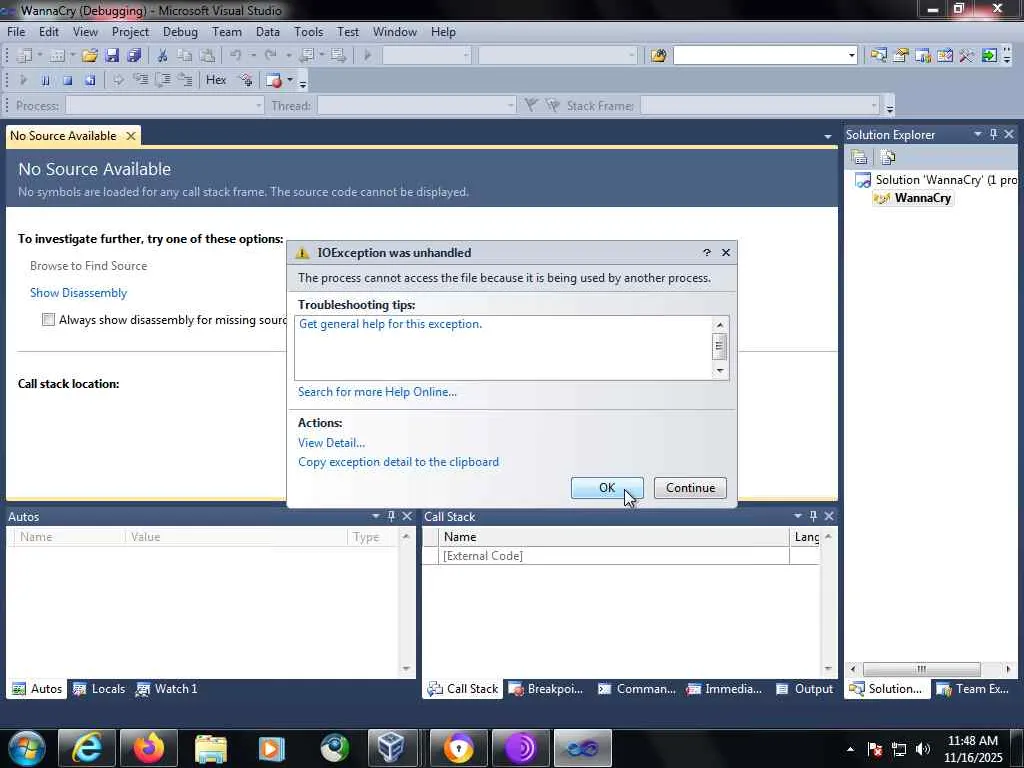
Task: Open the Find combo box dropdown
Action: pos(852,56)
